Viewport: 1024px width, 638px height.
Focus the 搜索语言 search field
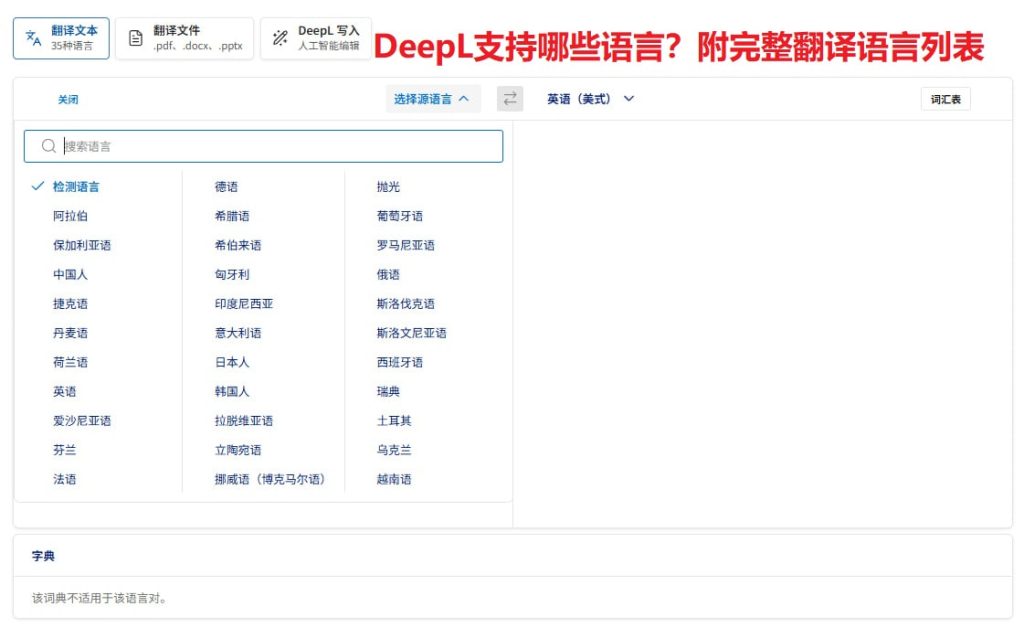pos(263,146)
